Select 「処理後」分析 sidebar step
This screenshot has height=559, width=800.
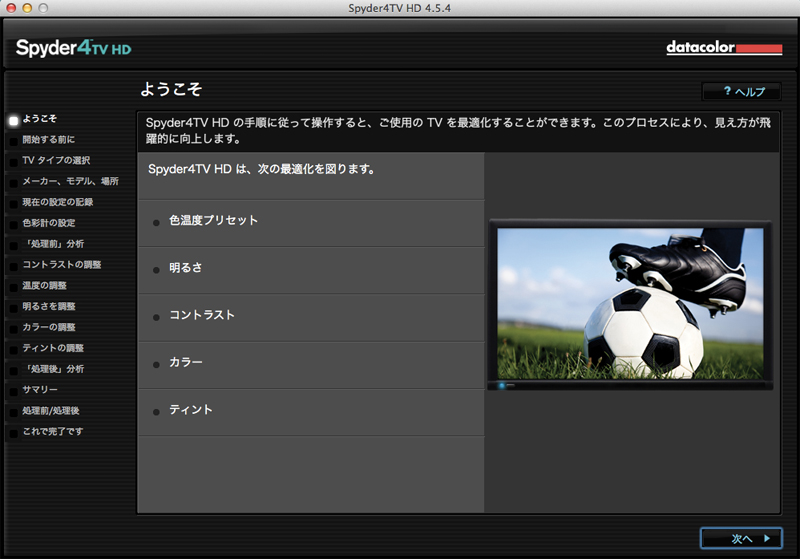click(x=54, y=369)
